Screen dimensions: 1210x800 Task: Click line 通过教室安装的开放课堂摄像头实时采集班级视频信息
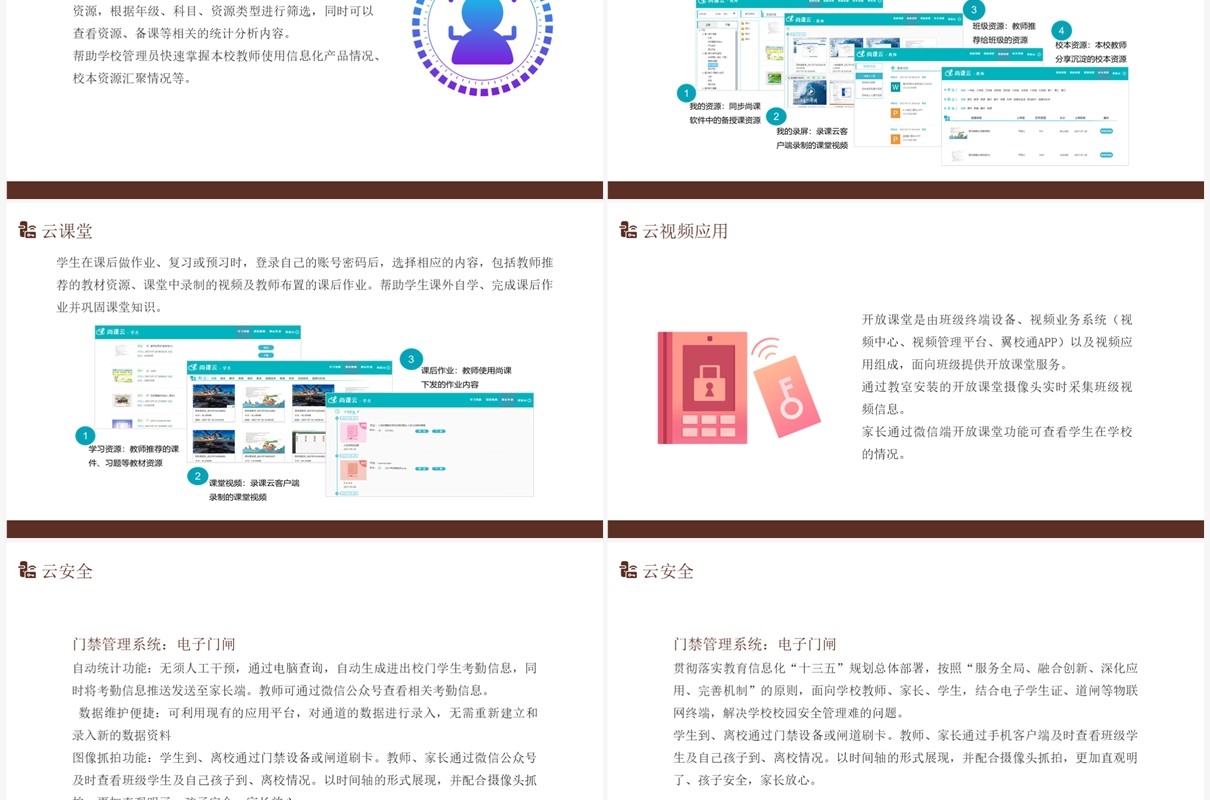tap(997, 398)
